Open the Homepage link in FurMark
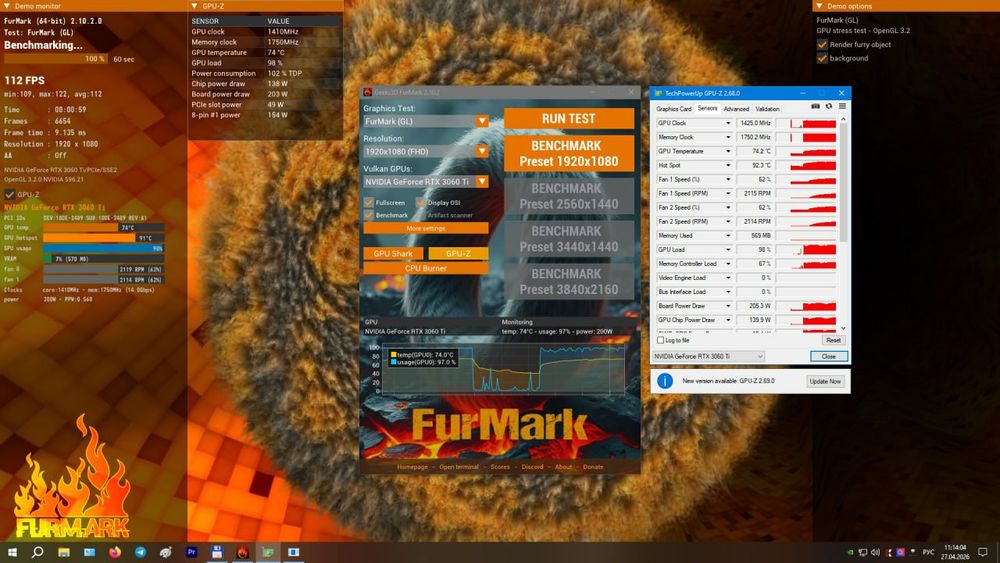1000x563 pixels. pos(412,467)
